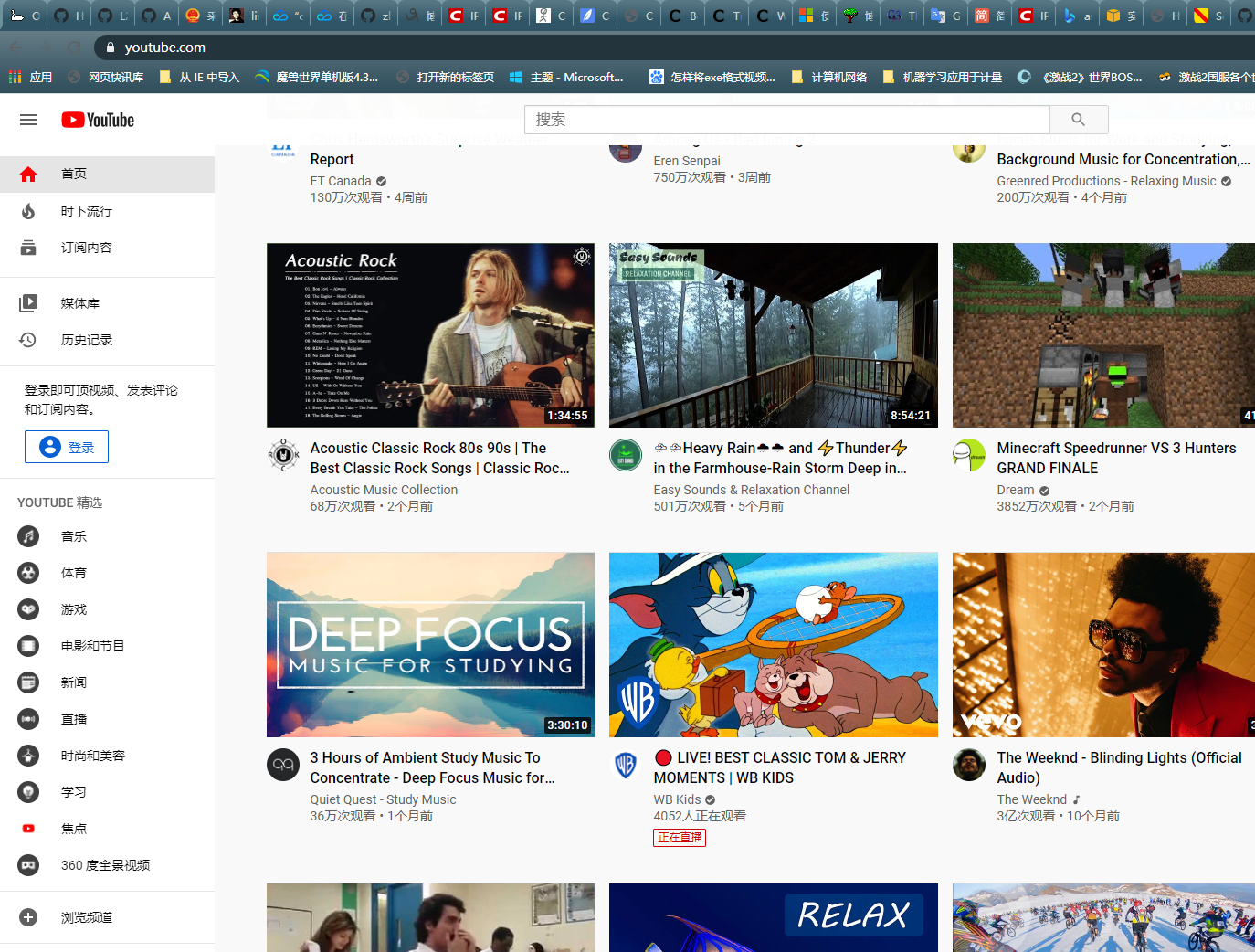
Task: Open the Acoustic Classic Rock 80s 90s title
Action: [439, 458]
